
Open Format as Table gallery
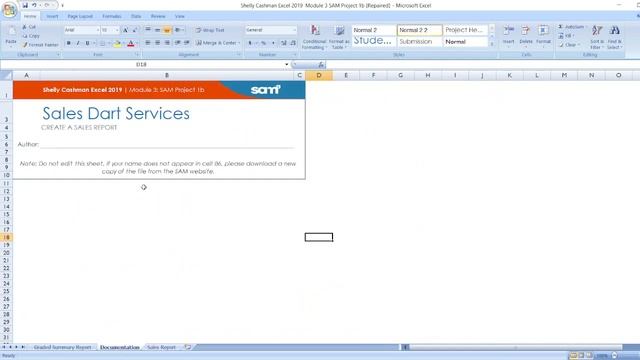tap(339, 37)
